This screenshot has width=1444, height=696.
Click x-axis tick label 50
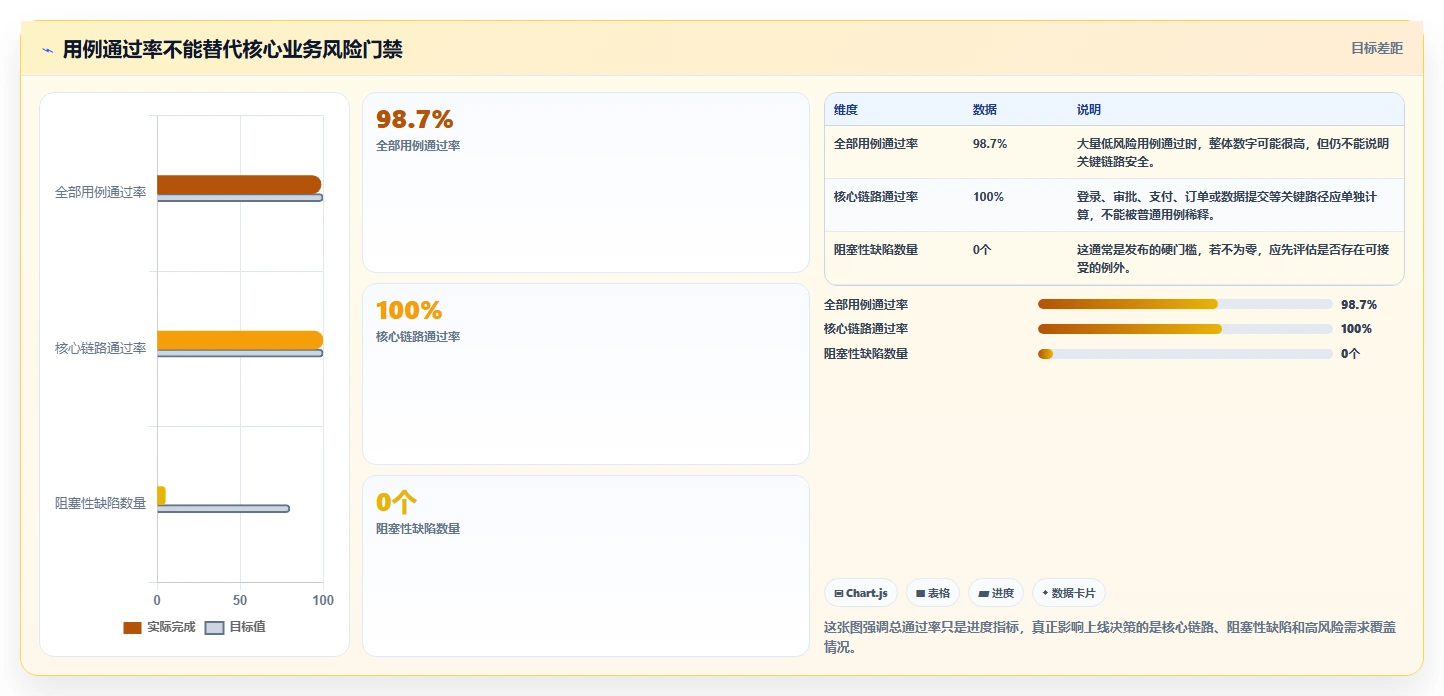click(240, 600)
